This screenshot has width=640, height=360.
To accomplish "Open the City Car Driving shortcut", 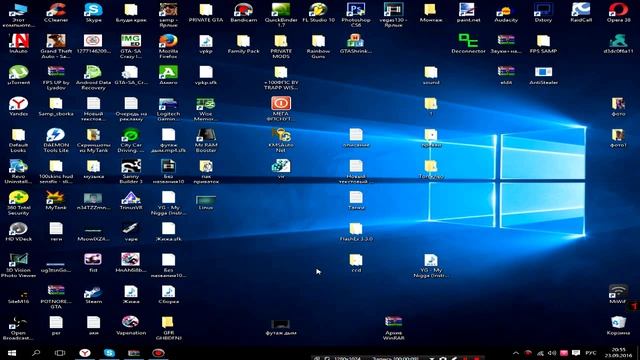I will (131, 140).
